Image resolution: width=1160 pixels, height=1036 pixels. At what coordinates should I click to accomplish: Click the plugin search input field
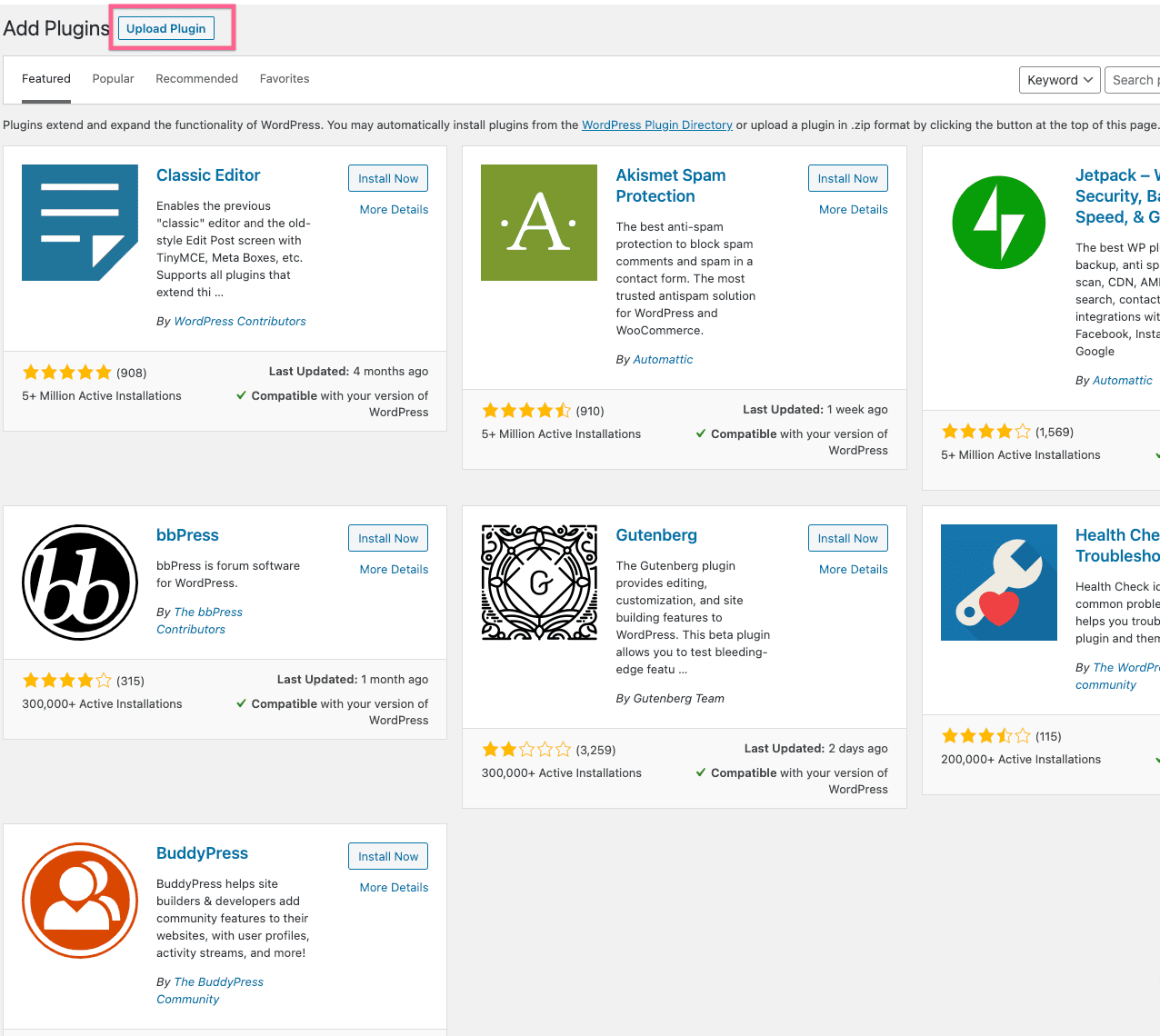pos(1133,80)
